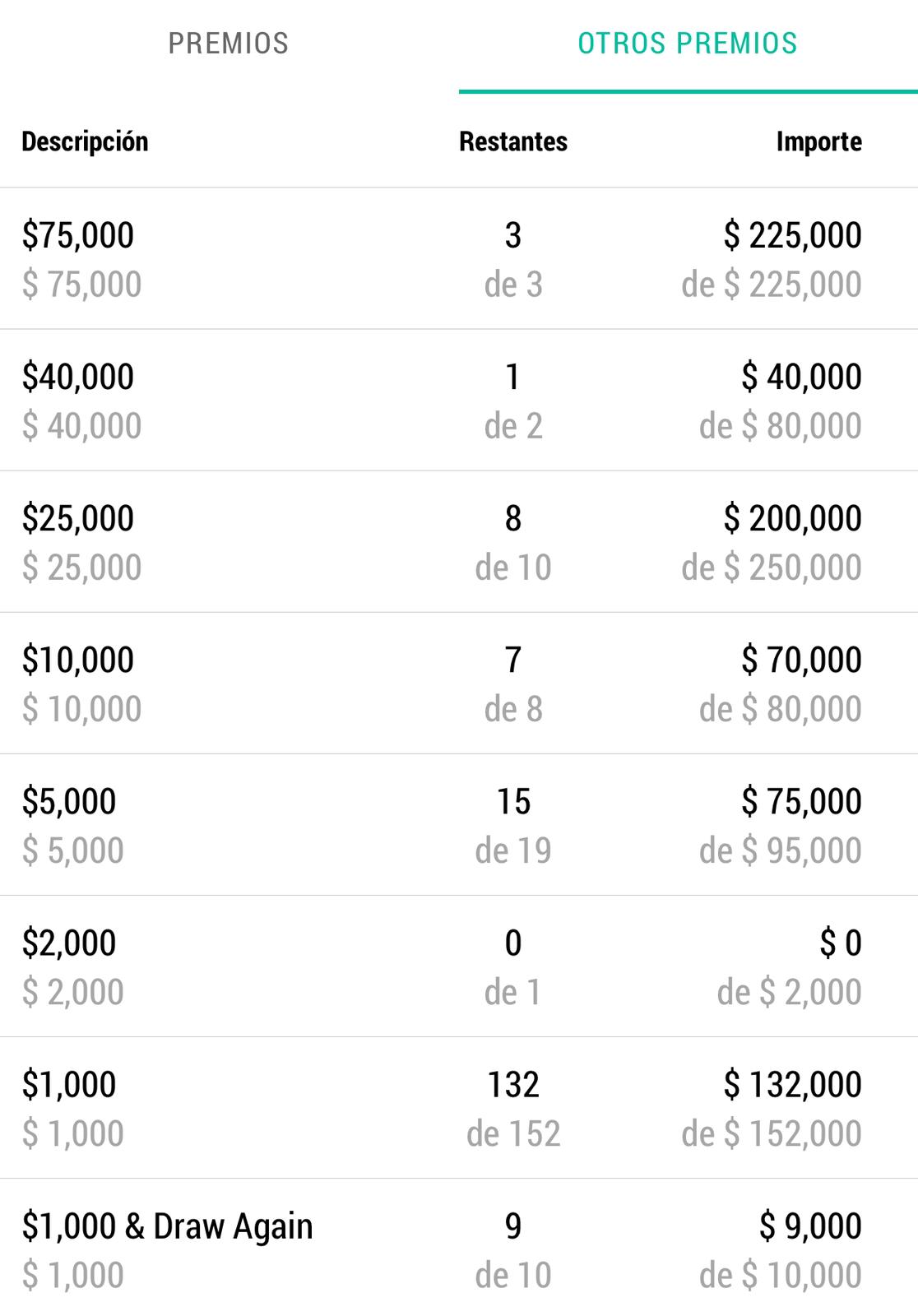Open the $25,000 prize entry

459,542
